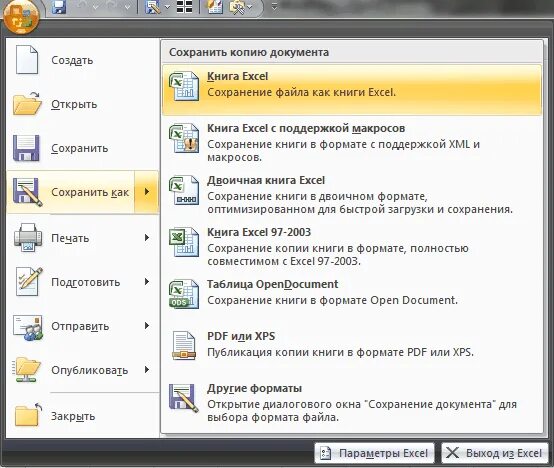Image resolution: width=554 pixels, height=468 pixels.
Task: Click the description Сохранение файла как книги Excel.
Action: point(301,93)
